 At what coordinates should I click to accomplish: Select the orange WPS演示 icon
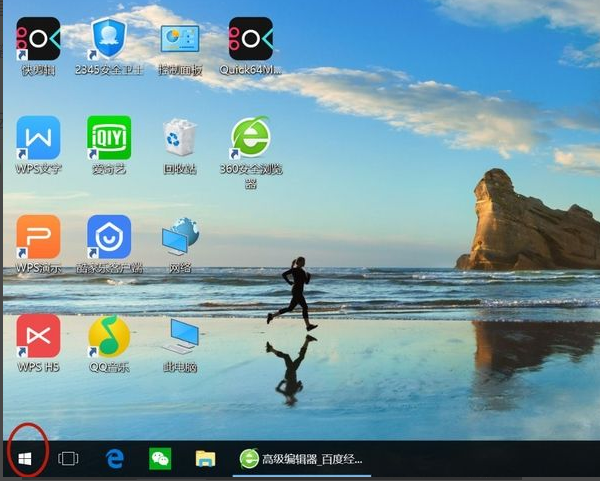point(38,237)
